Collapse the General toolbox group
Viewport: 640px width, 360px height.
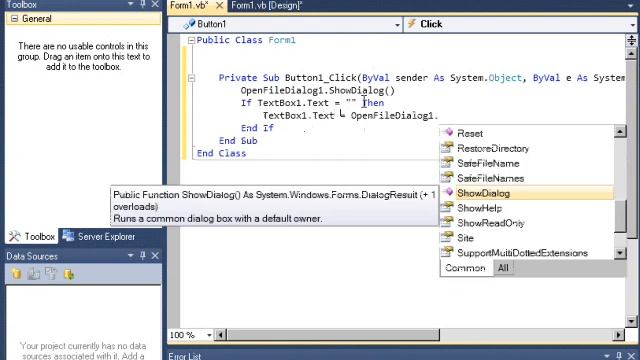[14, 19]
